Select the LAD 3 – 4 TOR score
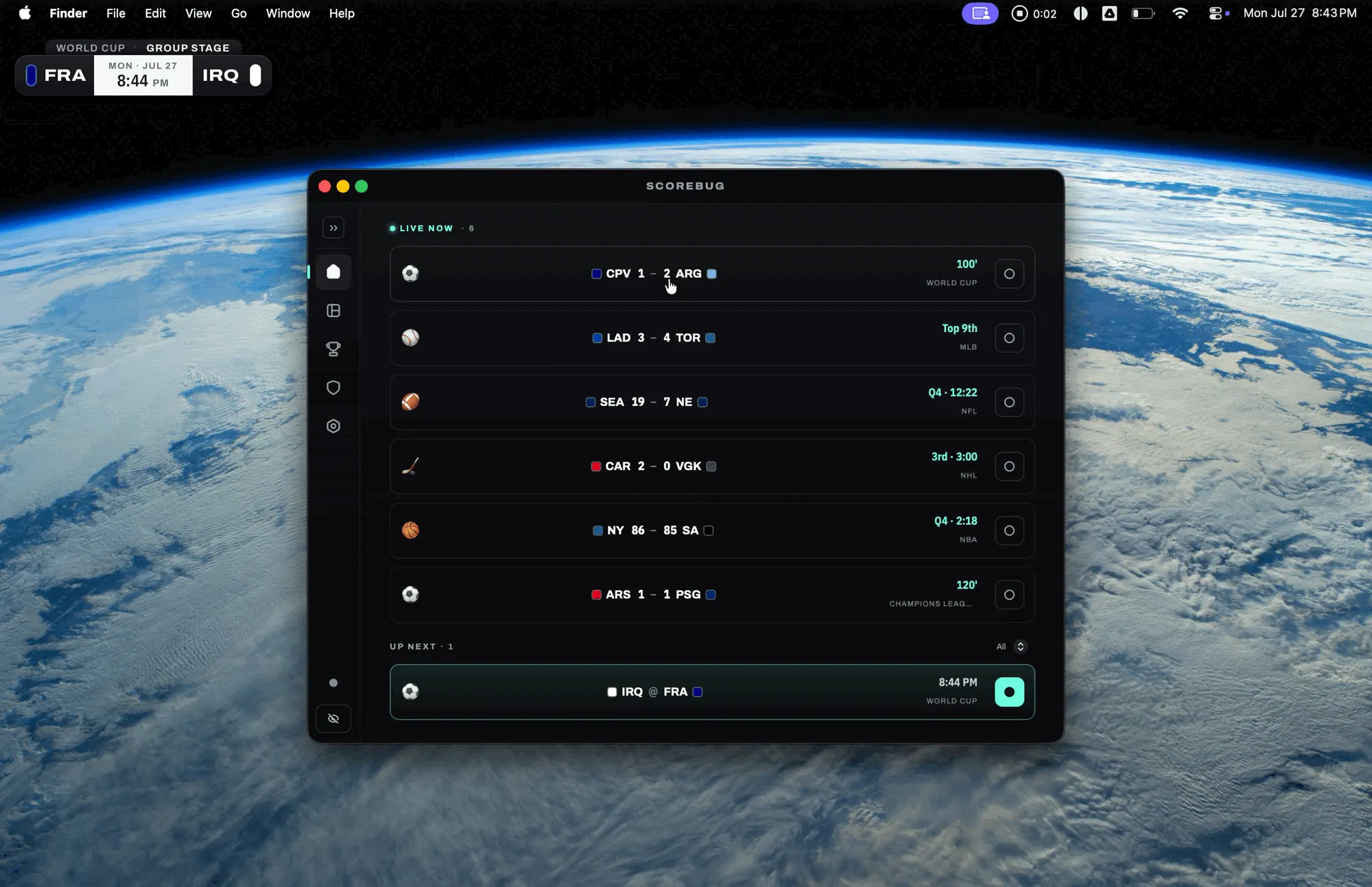Screen dimensions: 1372x887 click(654, 338)
